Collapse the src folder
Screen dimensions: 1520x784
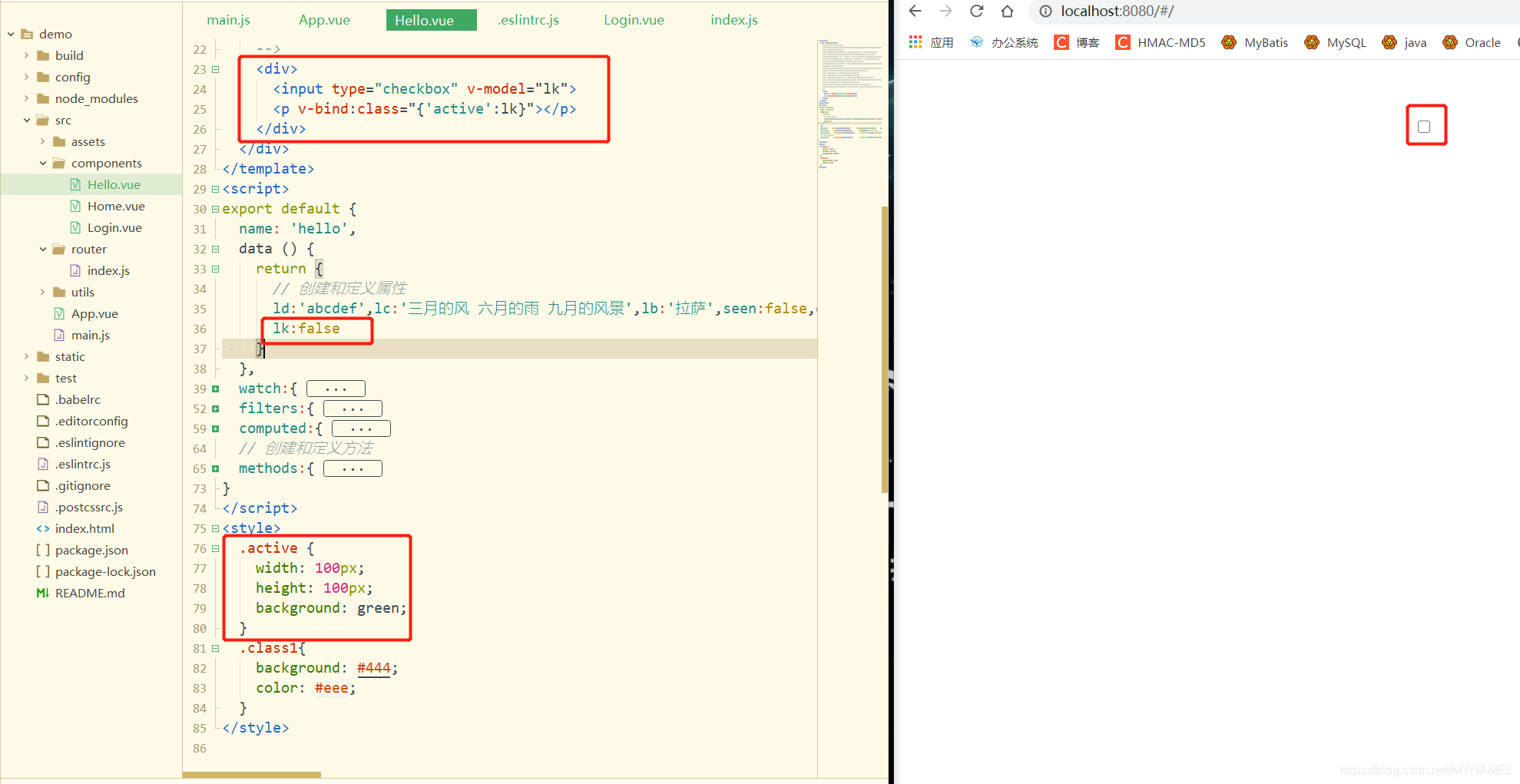(x=26, y=120)
